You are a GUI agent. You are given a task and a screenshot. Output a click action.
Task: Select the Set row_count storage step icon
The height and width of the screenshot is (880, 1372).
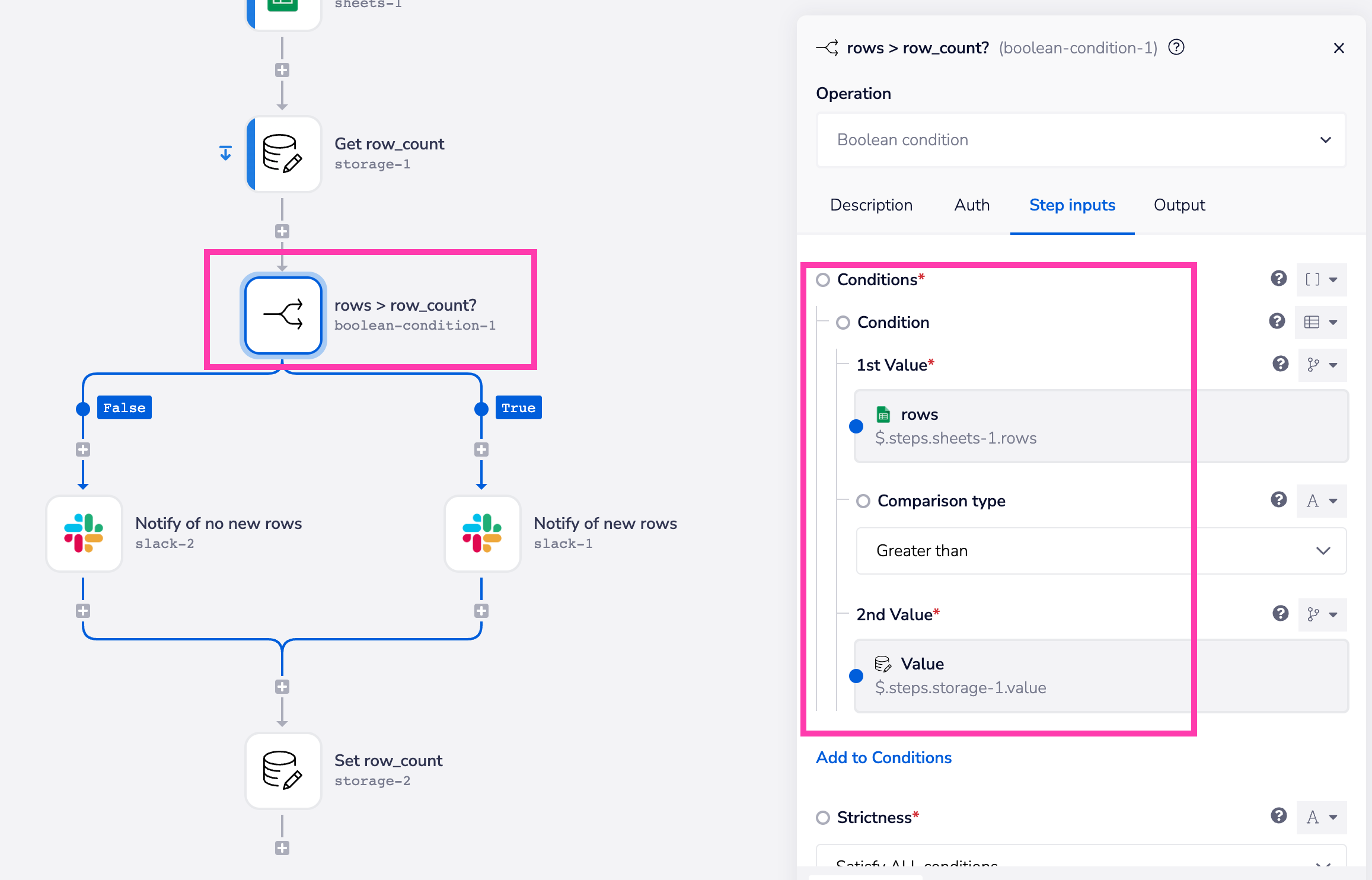pos(283,771)
